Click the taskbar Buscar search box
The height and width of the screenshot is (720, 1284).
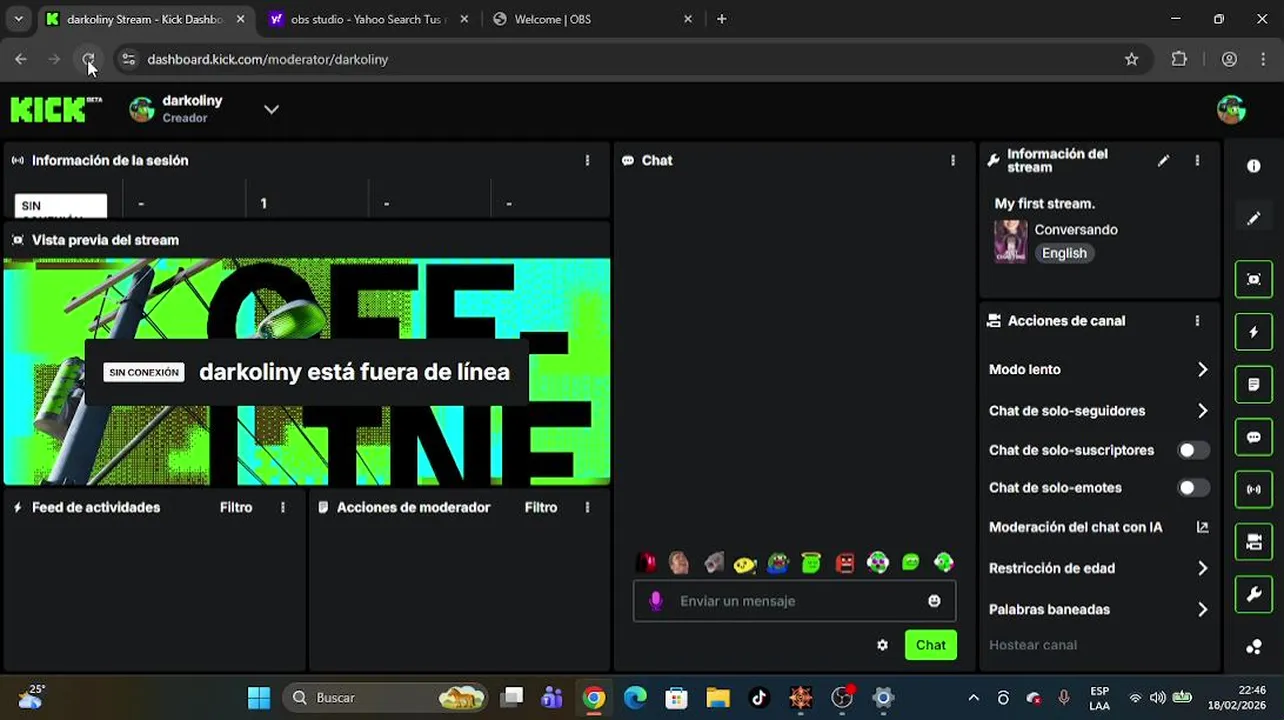[x=387, y=697]
